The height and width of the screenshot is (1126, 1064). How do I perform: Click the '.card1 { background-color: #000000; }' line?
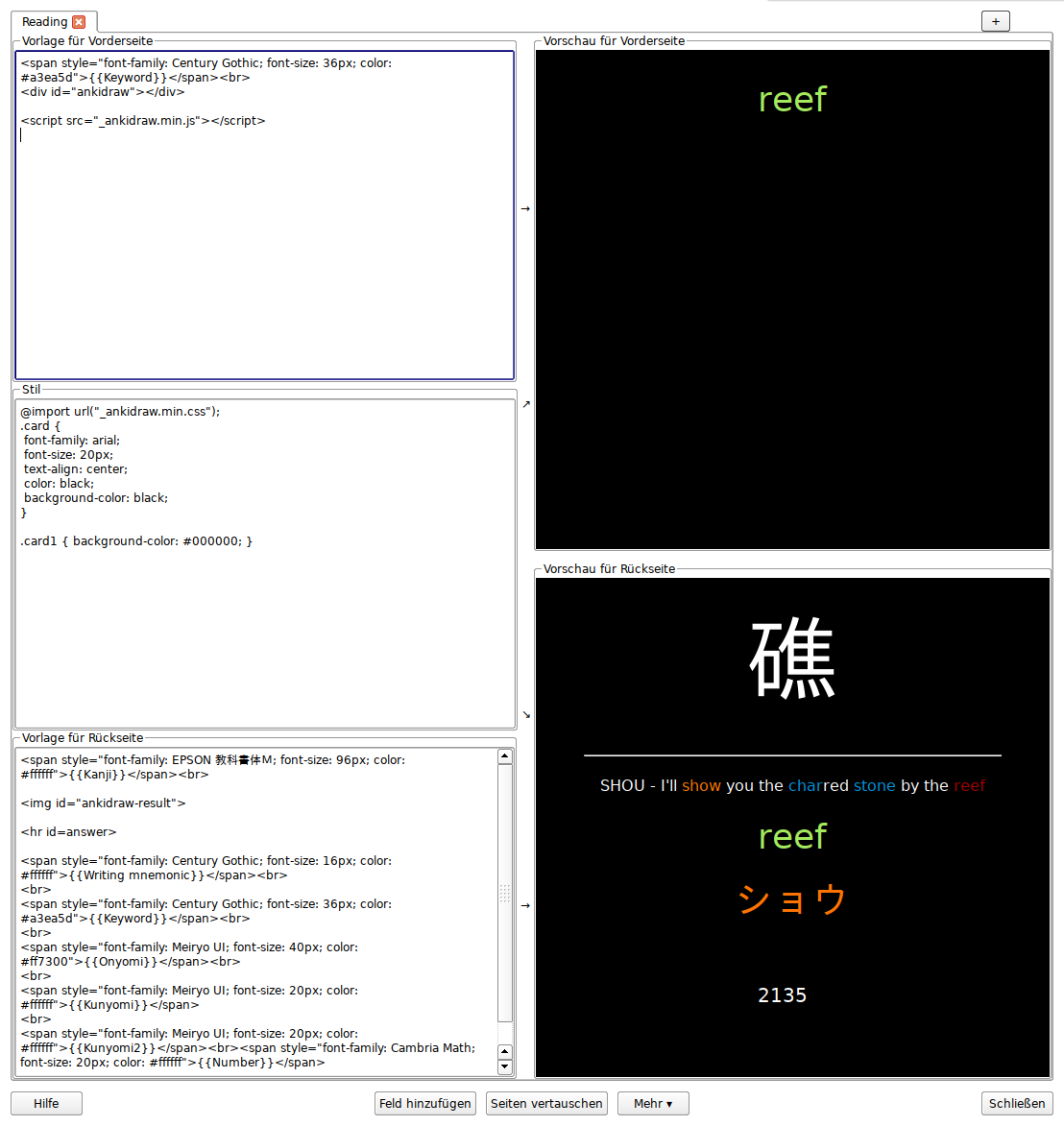(136, 540)
